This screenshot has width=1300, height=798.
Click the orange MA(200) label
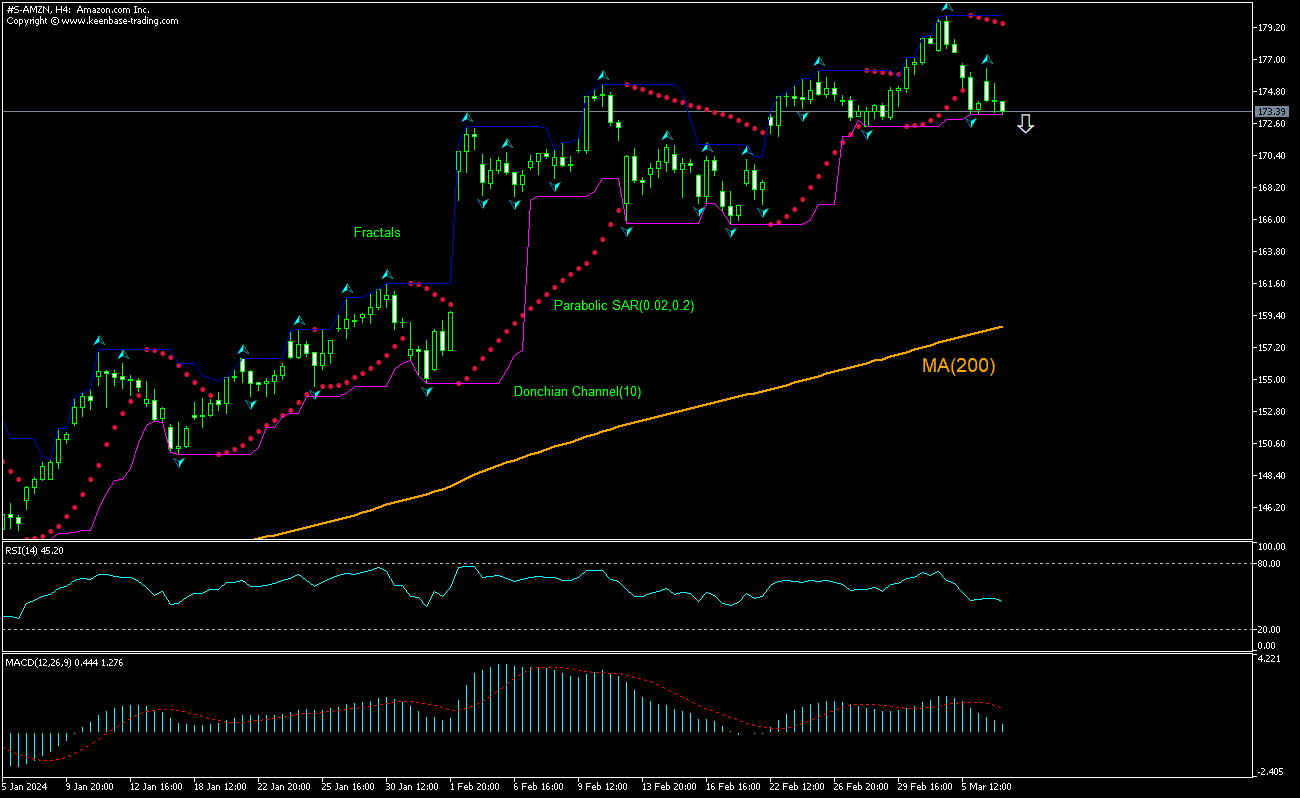pos(958,366)
